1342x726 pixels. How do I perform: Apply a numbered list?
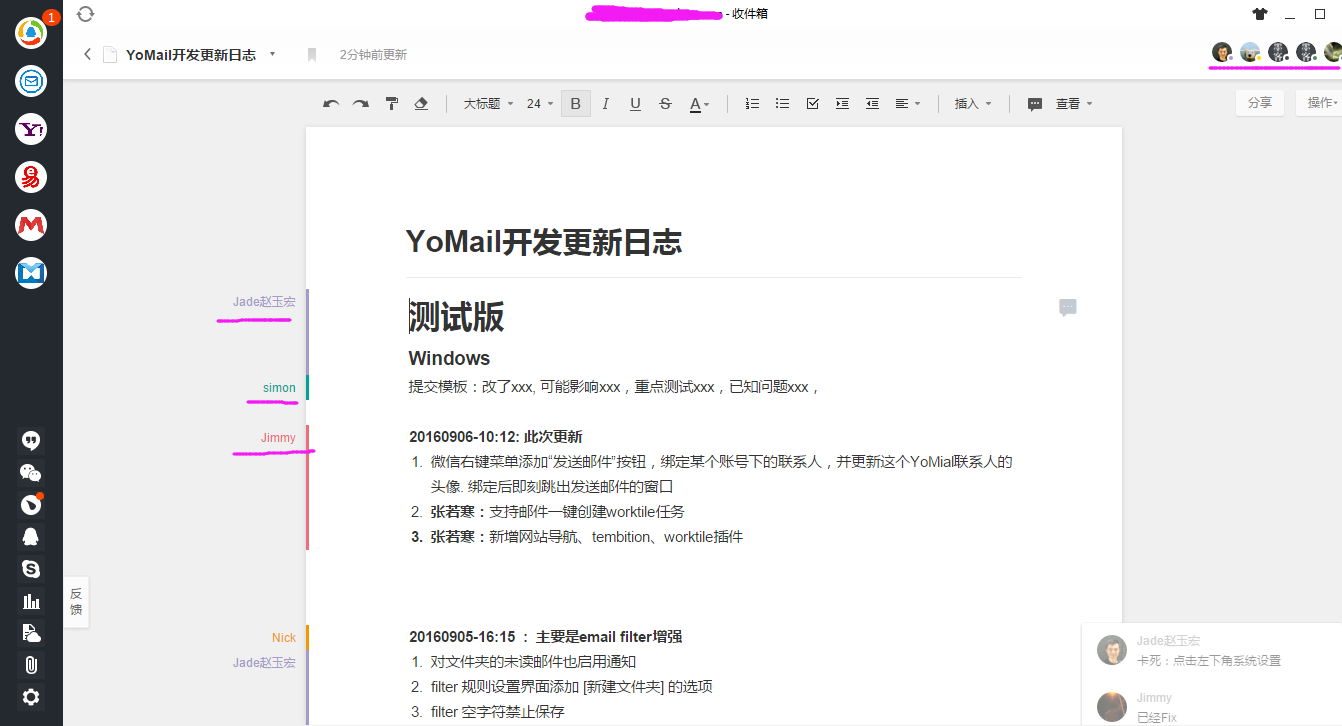pos(751,103)
